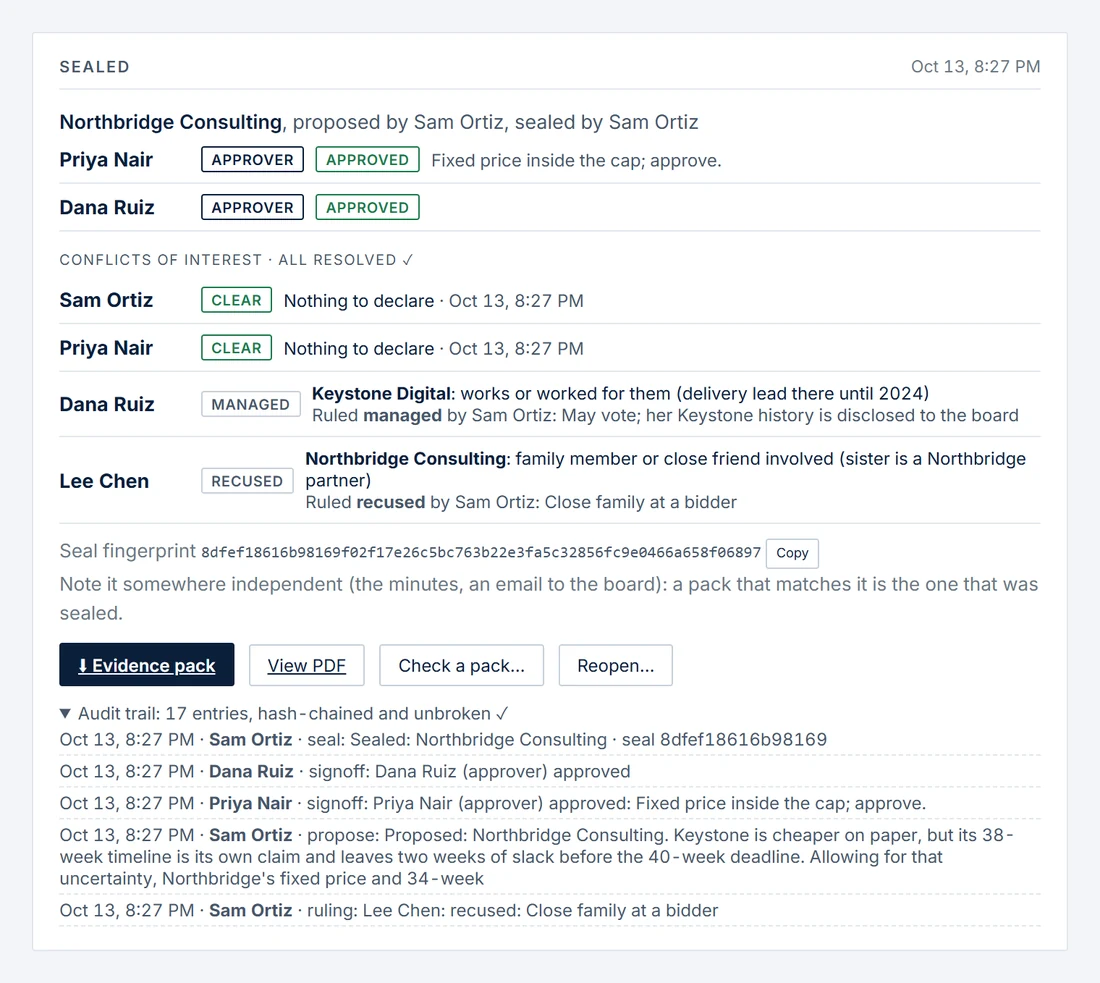Screen dimensions: 1100x983
Task: Click the "SEALED" status heading
Action: click(95, 67)
